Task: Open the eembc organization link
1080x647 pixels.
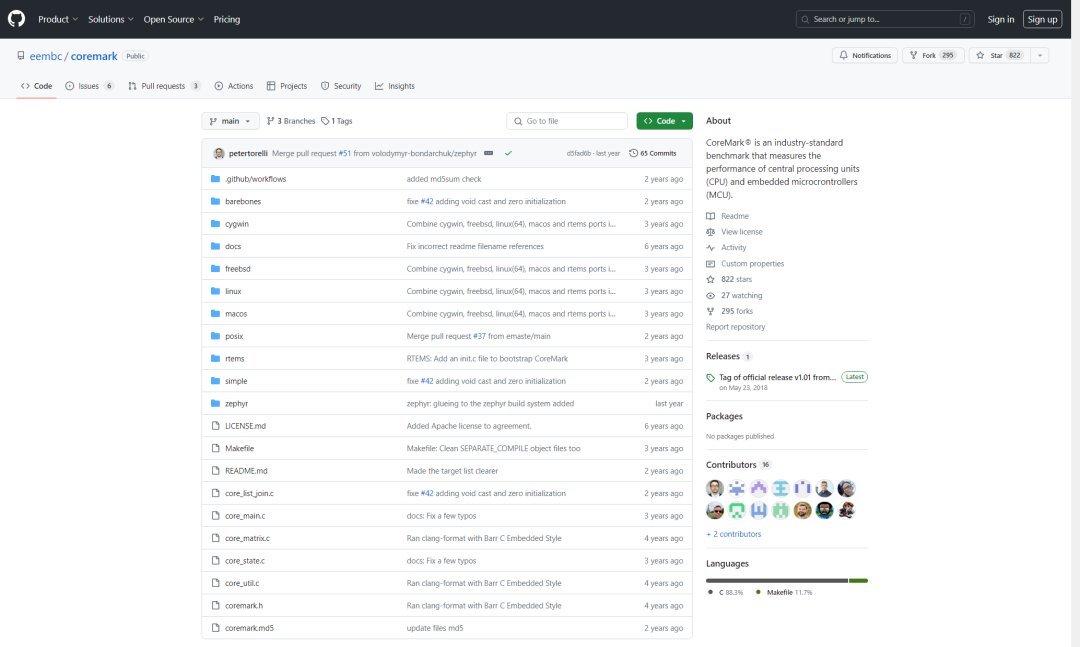Action: 45,57
